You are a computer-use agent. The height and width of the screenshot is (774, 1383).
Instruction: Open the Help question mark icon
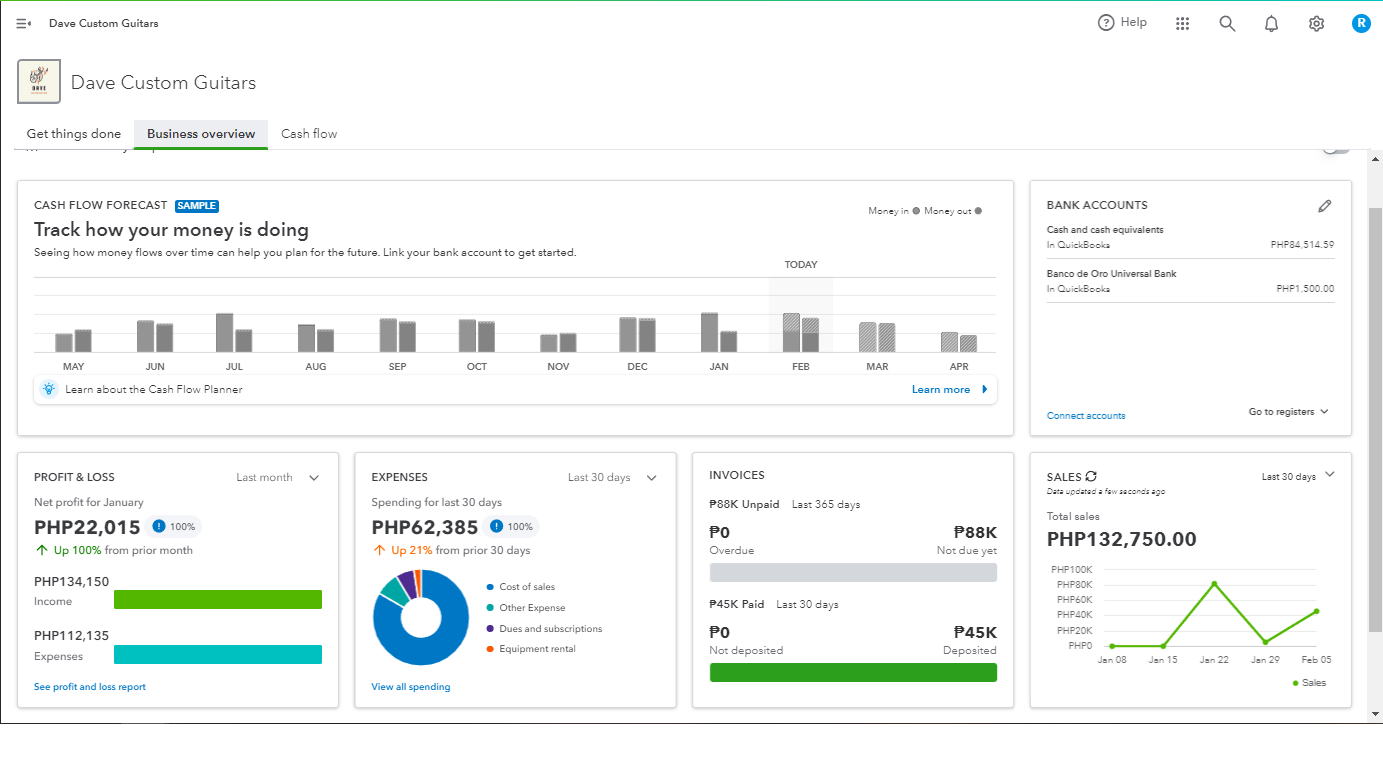1121,22
